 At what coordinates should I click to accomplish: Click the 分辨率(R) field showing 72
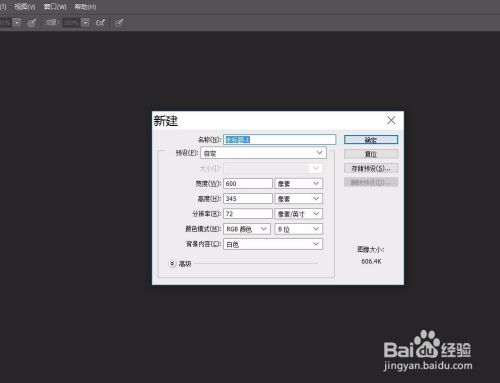coord(248,214)
